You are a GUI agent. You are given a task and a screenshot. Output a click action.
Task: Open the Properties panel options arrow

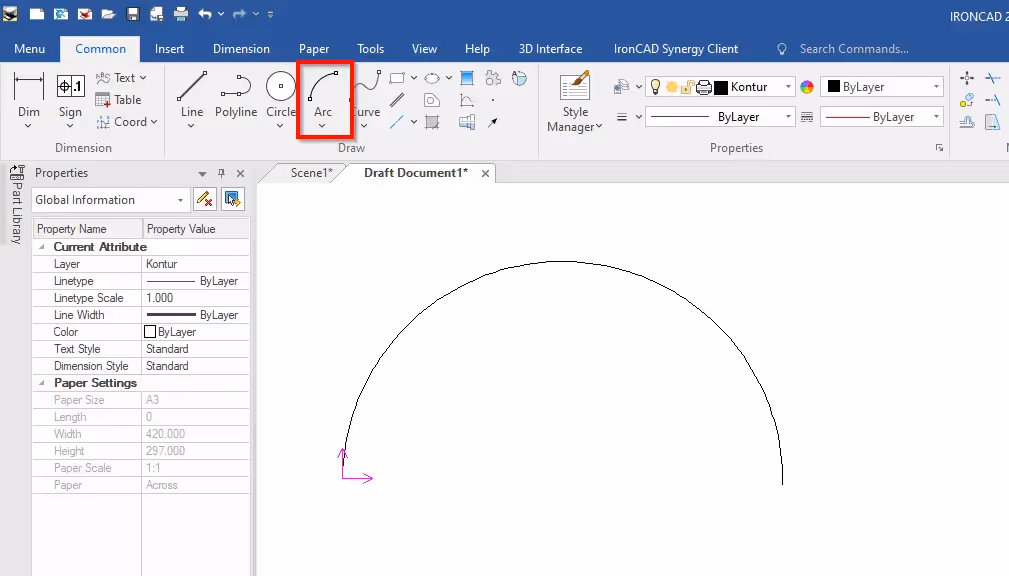(x=202, y=174)
